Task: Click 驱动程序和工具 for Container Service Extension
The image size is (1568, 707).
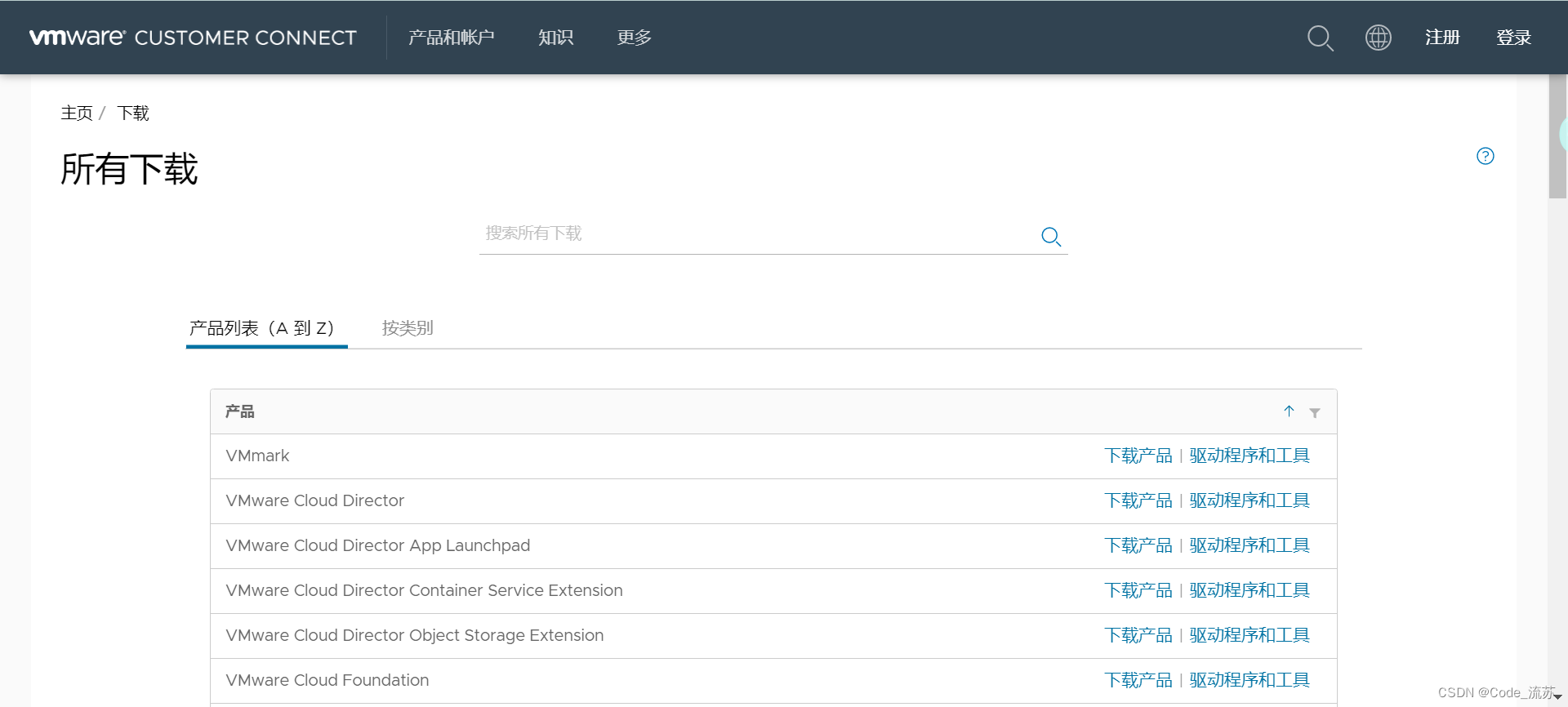Action: (1249, 590)
